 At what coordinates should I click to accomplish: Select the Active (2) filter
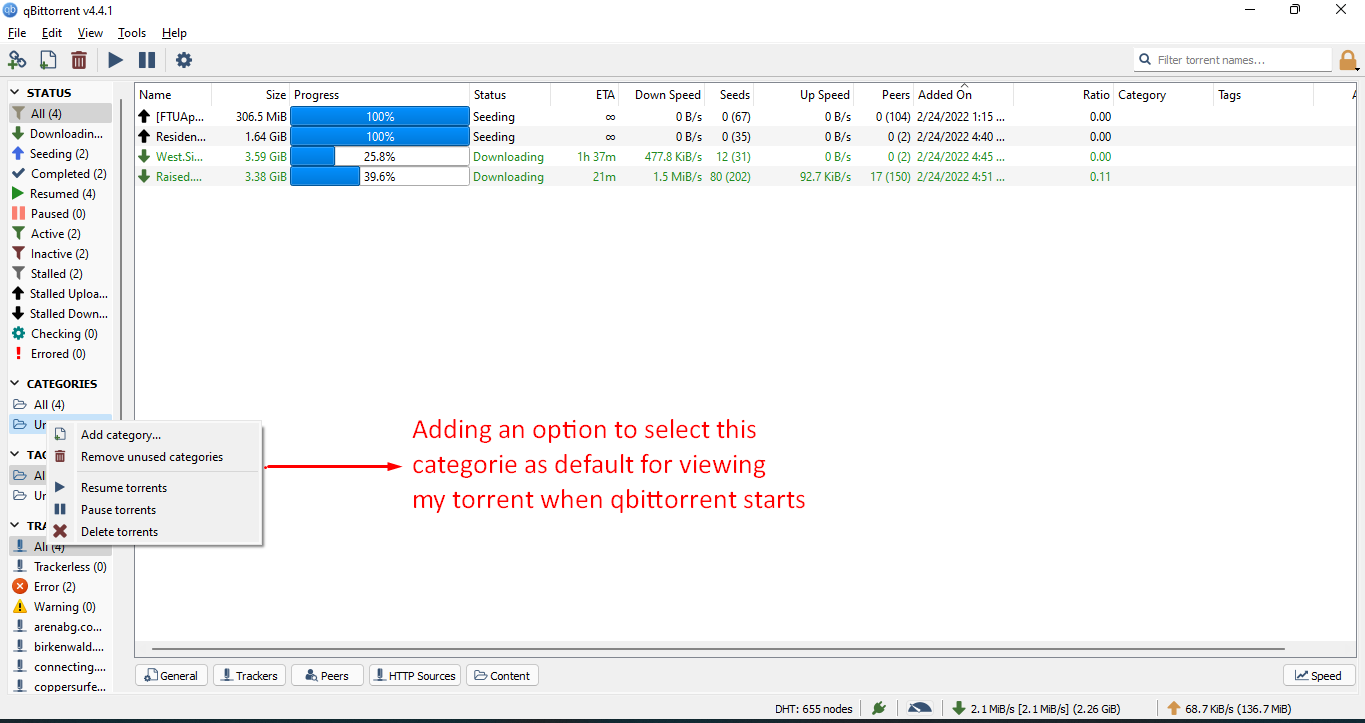pos(60,234)
